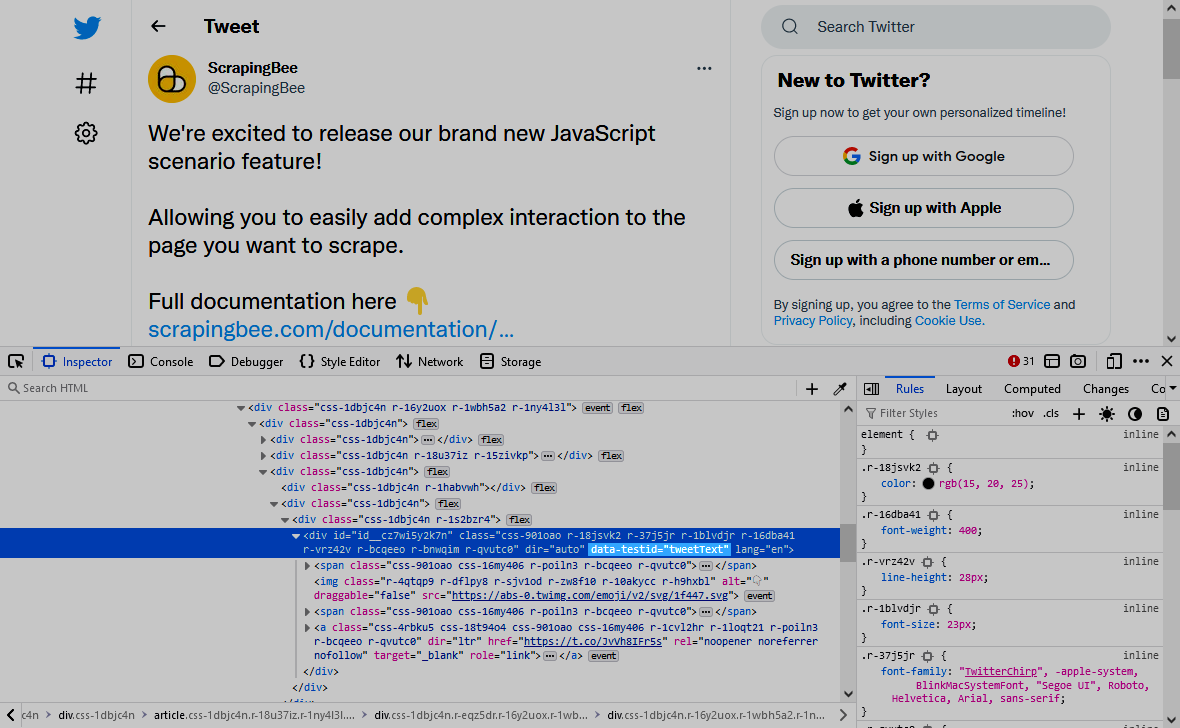Click the create new node plus icon
The height and width of the screenshot is (728, 1180).
pos(812,389)
